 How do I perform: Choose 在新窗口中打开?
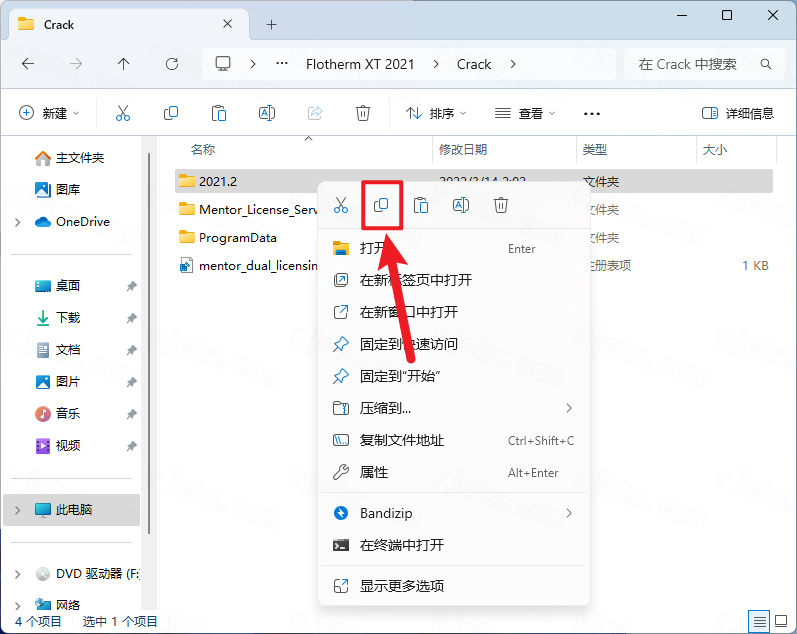(453, 312)
